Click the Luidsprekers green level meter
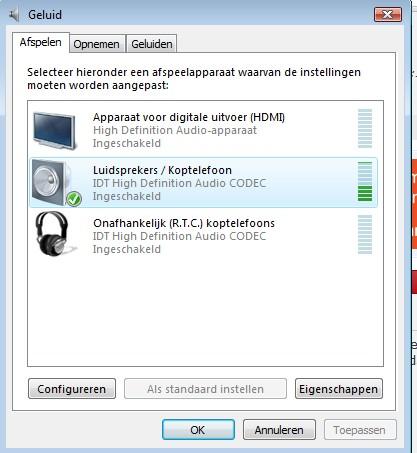 365,182
